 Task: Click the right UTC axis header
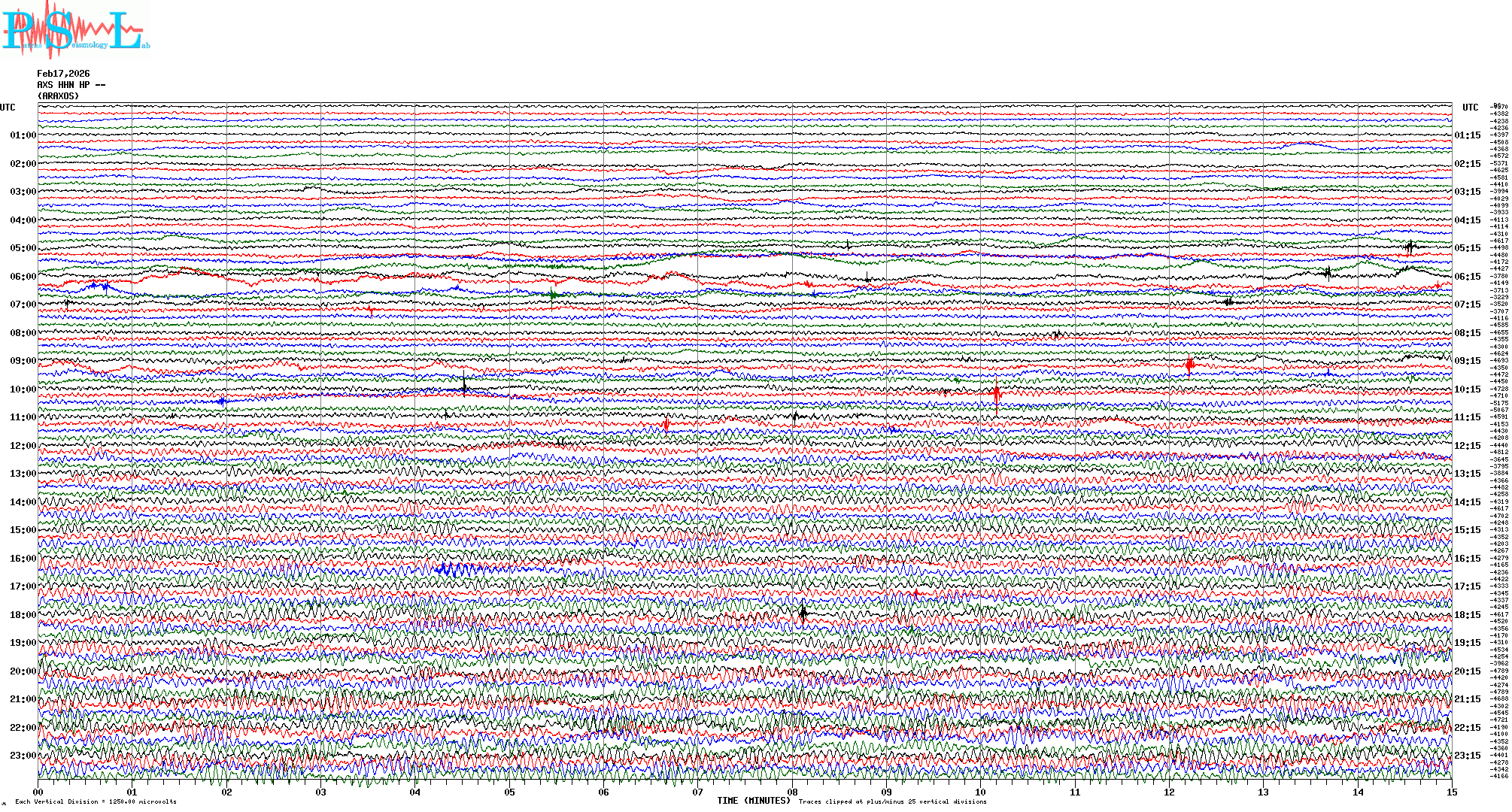(x=1470, y=108)
